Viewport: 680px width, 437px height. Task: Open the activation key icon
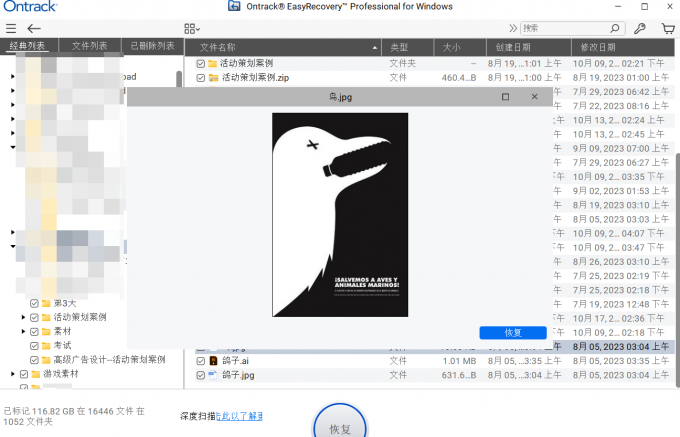tap(640, 29)
